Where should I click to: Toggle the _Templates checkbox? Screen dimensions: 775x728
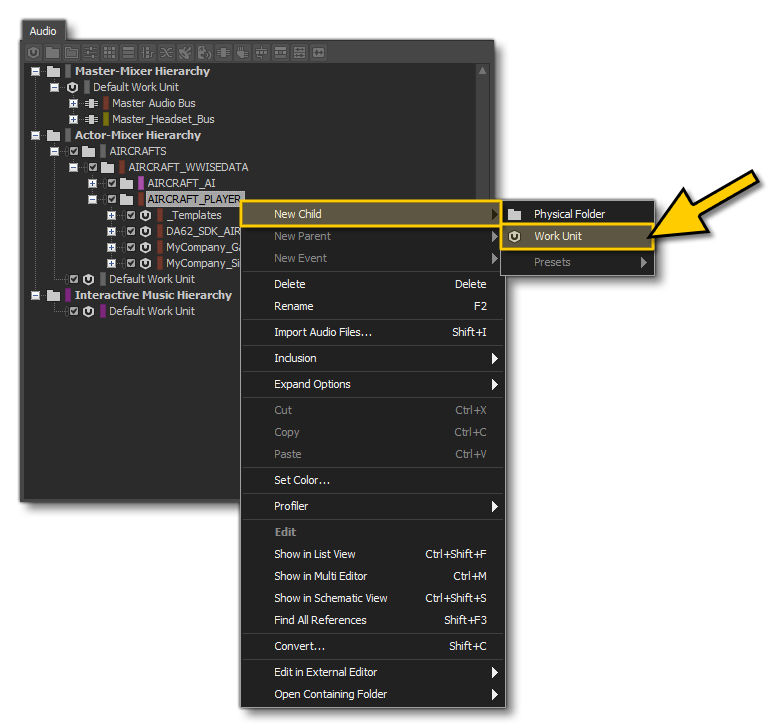(131, 215)
